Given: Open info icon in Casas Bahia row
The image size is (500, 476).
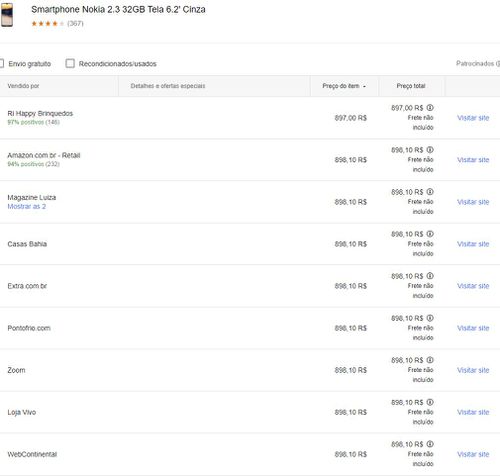Looking at the screenshot, I should [430, 234].
